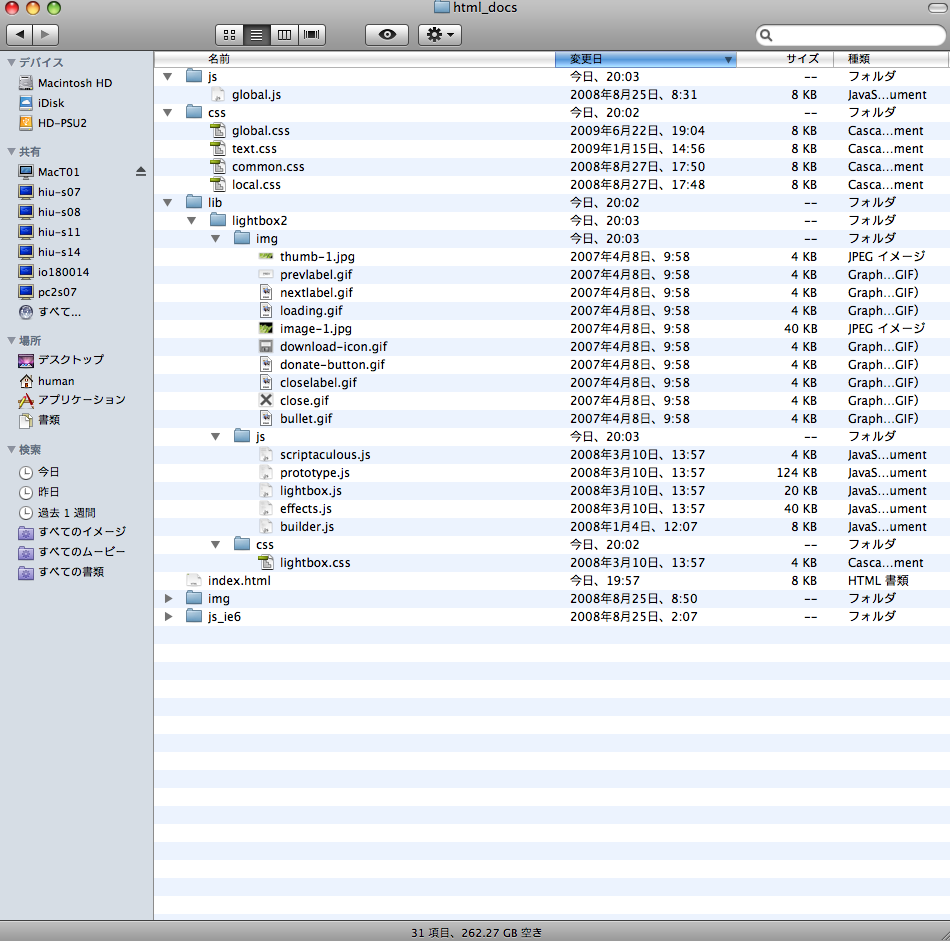Collapse the 検索 sidebar section
The width and height of the screenshot is (950, 941).
(x=11, y=450)
